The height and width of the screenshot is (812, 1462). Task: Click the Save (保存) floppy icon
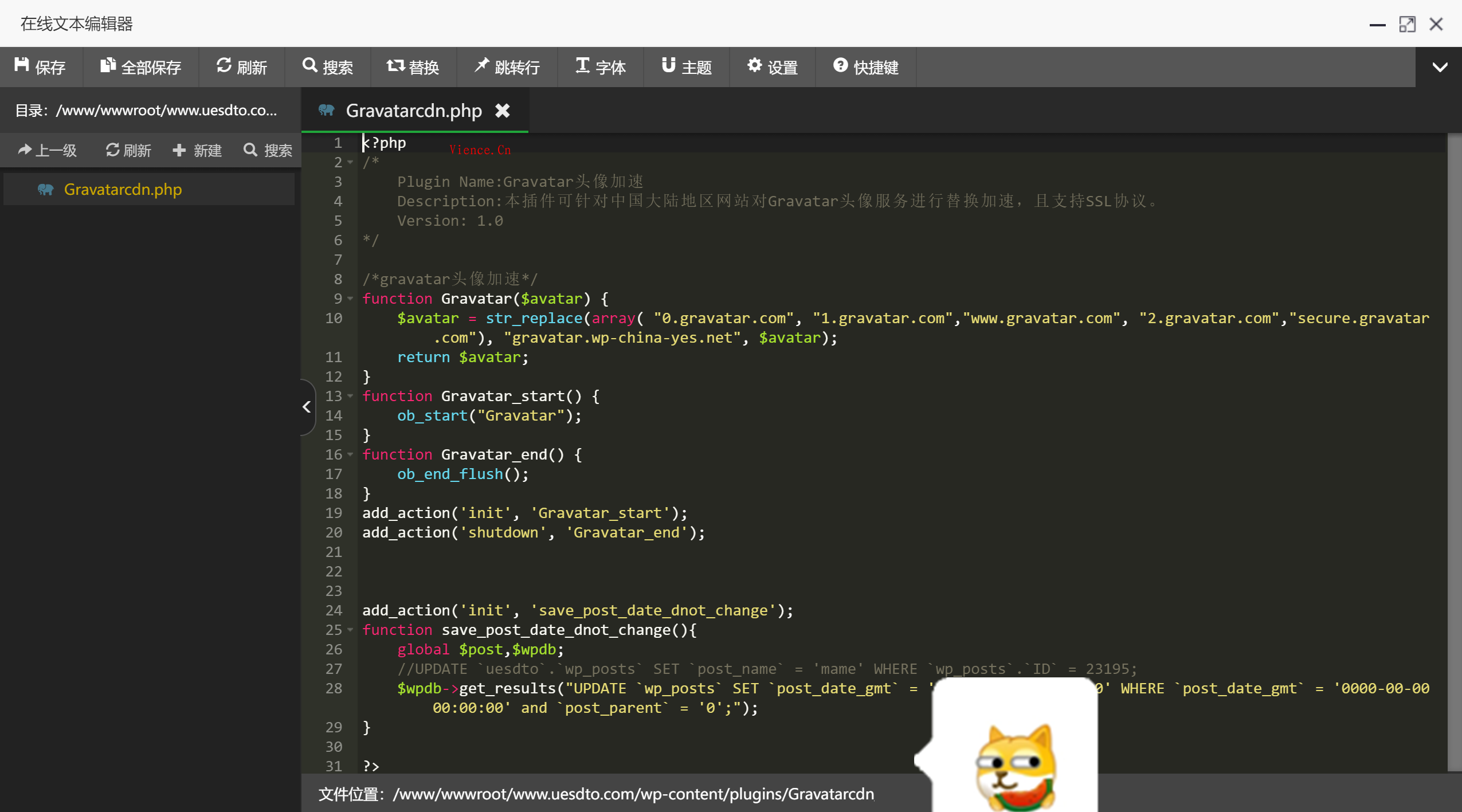(x=22, y=66)
